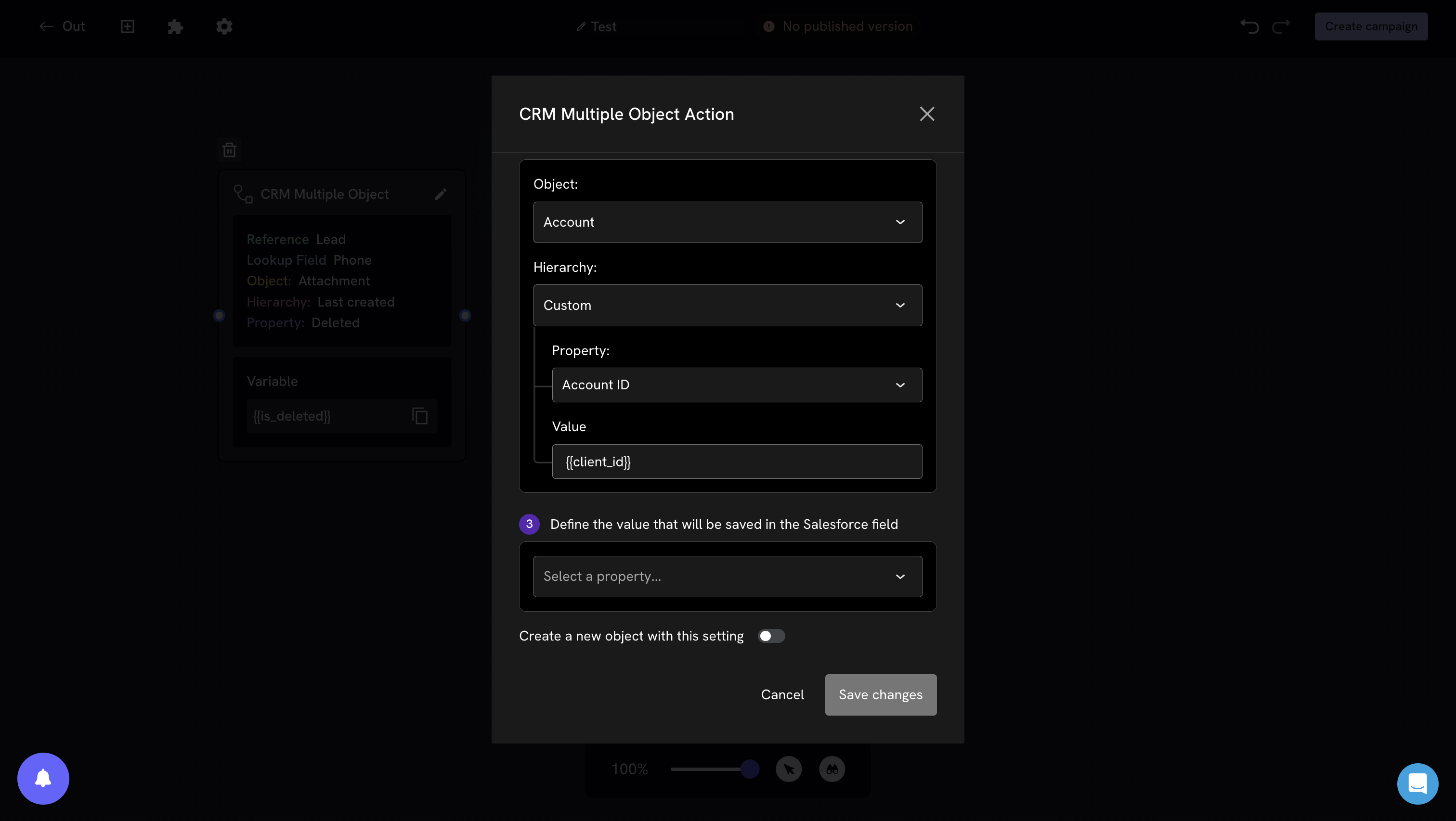Select the pointer cursor tool

click(x=789, y=769)
